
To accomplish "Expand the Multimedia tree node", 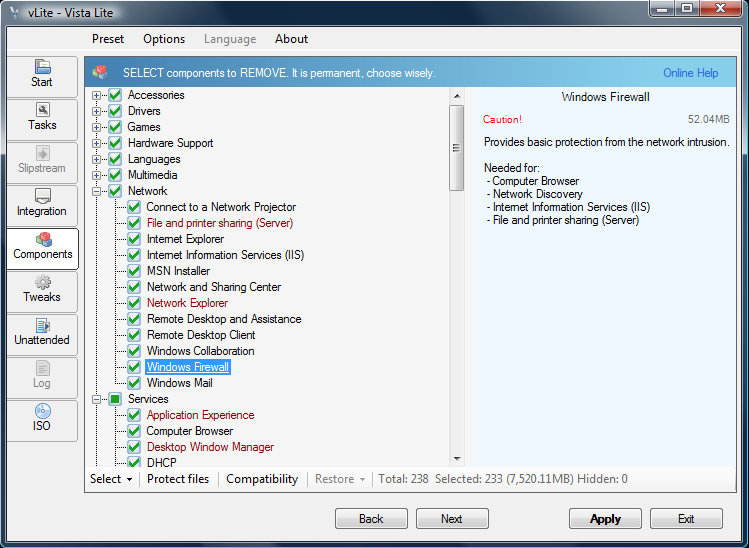I will coord(96,175).
